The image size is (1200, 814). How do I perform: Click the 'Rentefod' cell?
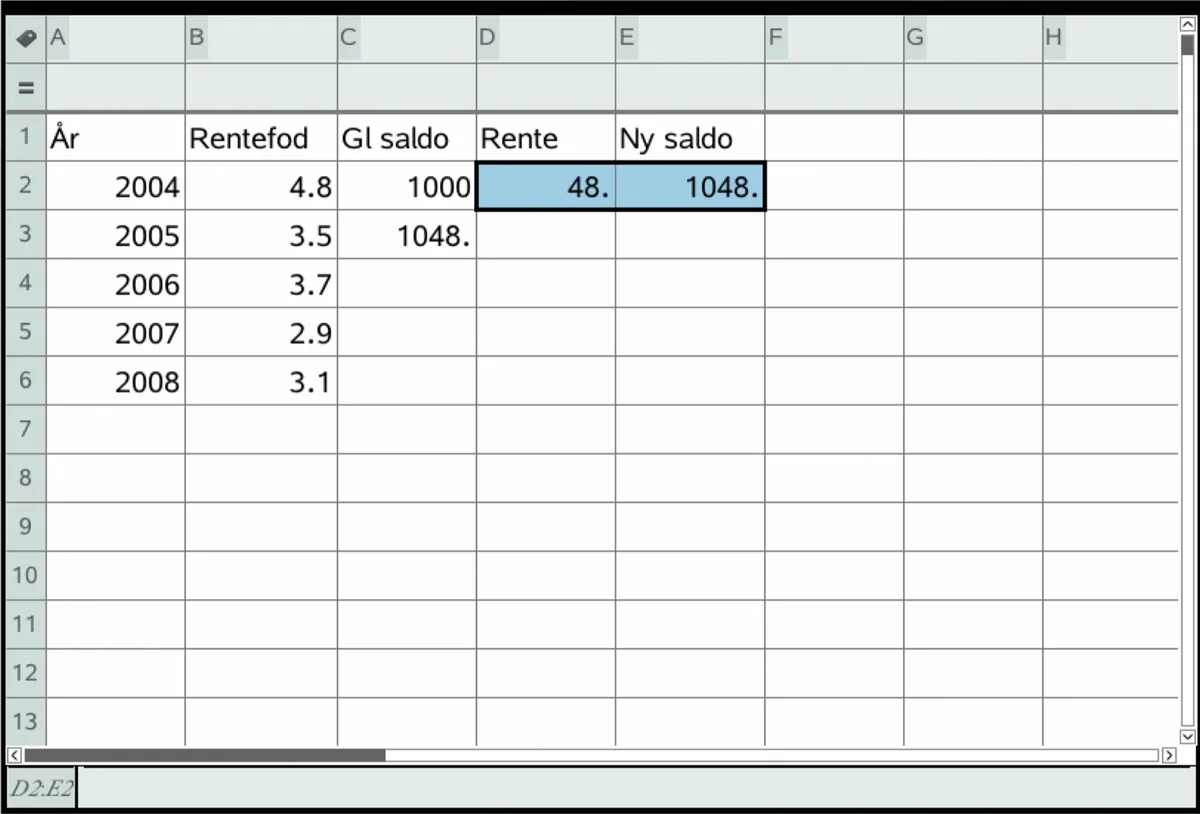pos(261,138)
